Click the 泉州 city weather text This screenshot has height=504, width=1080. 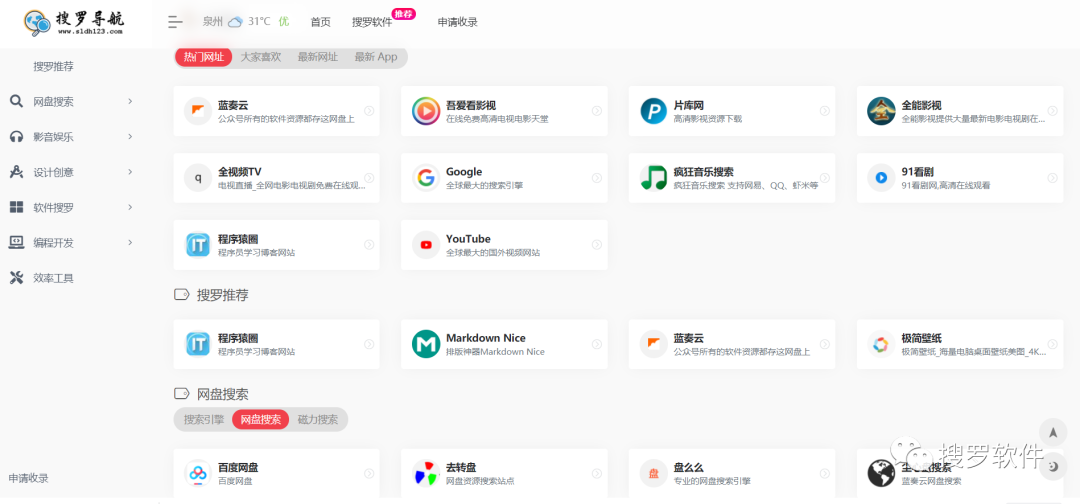point(213,22)
